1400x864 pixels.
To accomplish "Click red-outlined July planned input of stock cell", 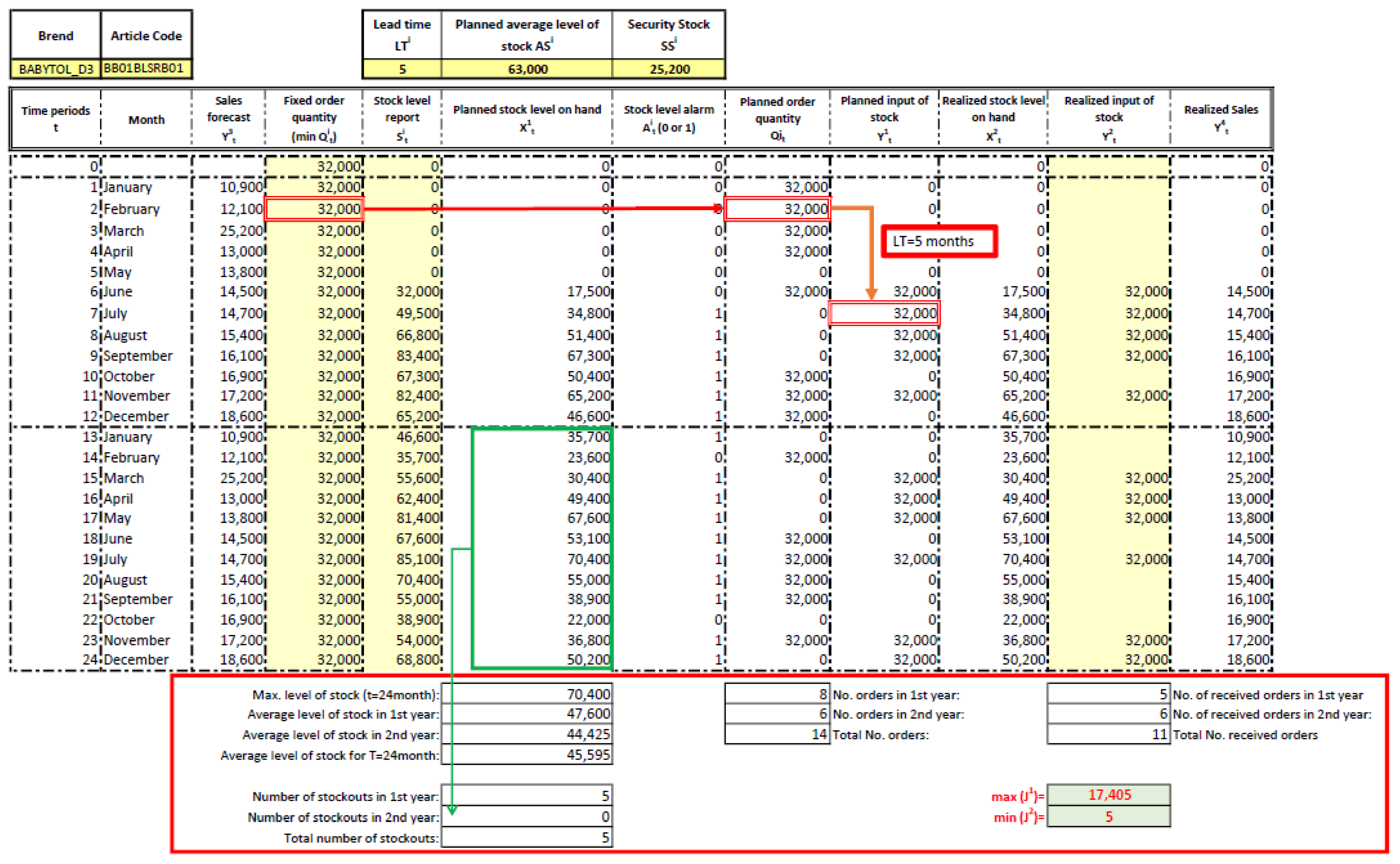I will pos(884,313).
